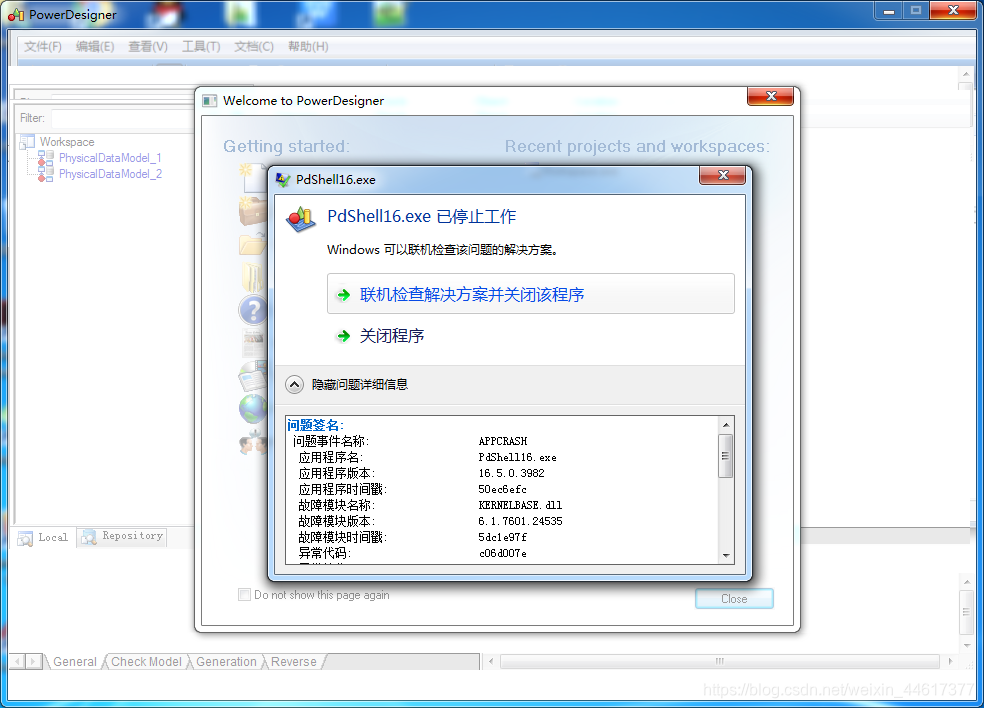The height and width of the screenshot is (708, 984).
Task: Click the Repository tab icon
Action: [88, 537]
